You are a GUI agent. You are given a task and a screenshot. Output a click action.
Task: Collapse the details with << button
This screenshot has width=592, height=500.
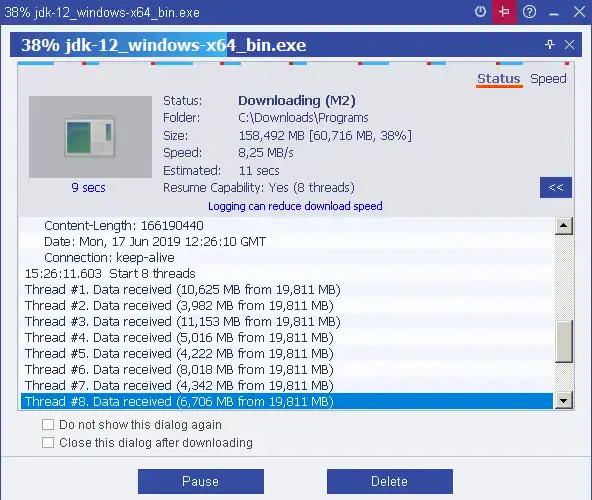pos(556,187)
